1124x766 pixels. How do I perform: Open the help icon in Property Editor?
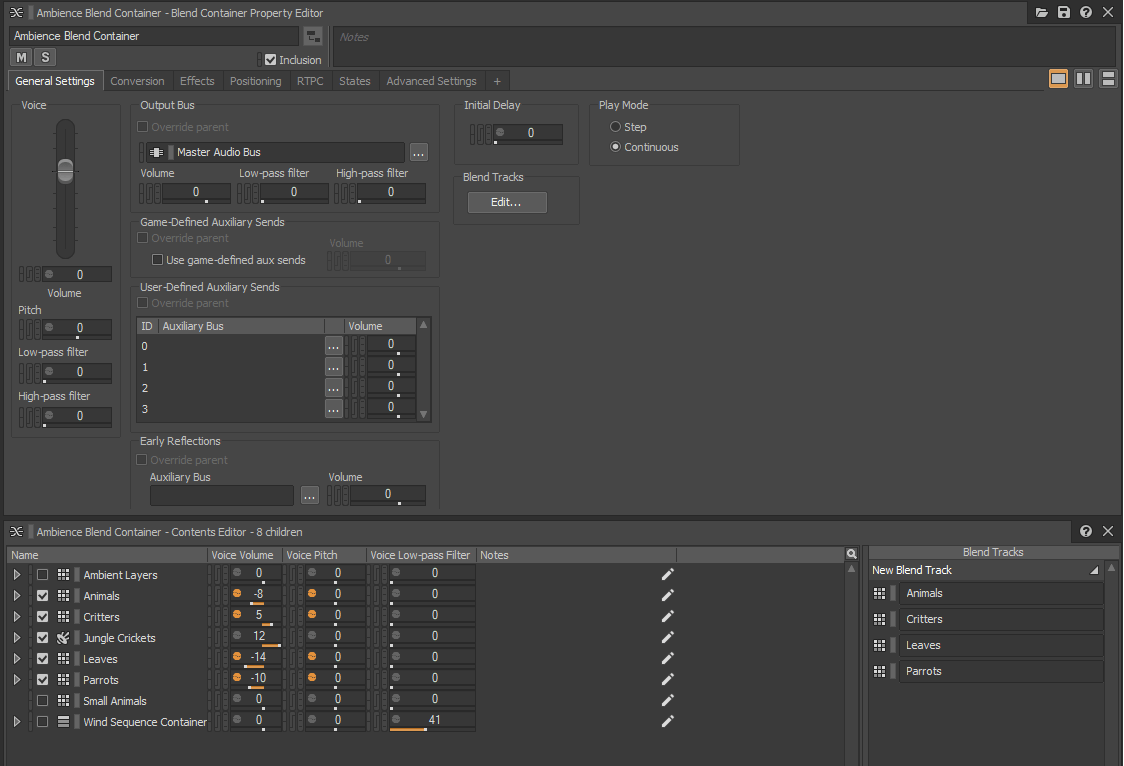(1085, 13)
